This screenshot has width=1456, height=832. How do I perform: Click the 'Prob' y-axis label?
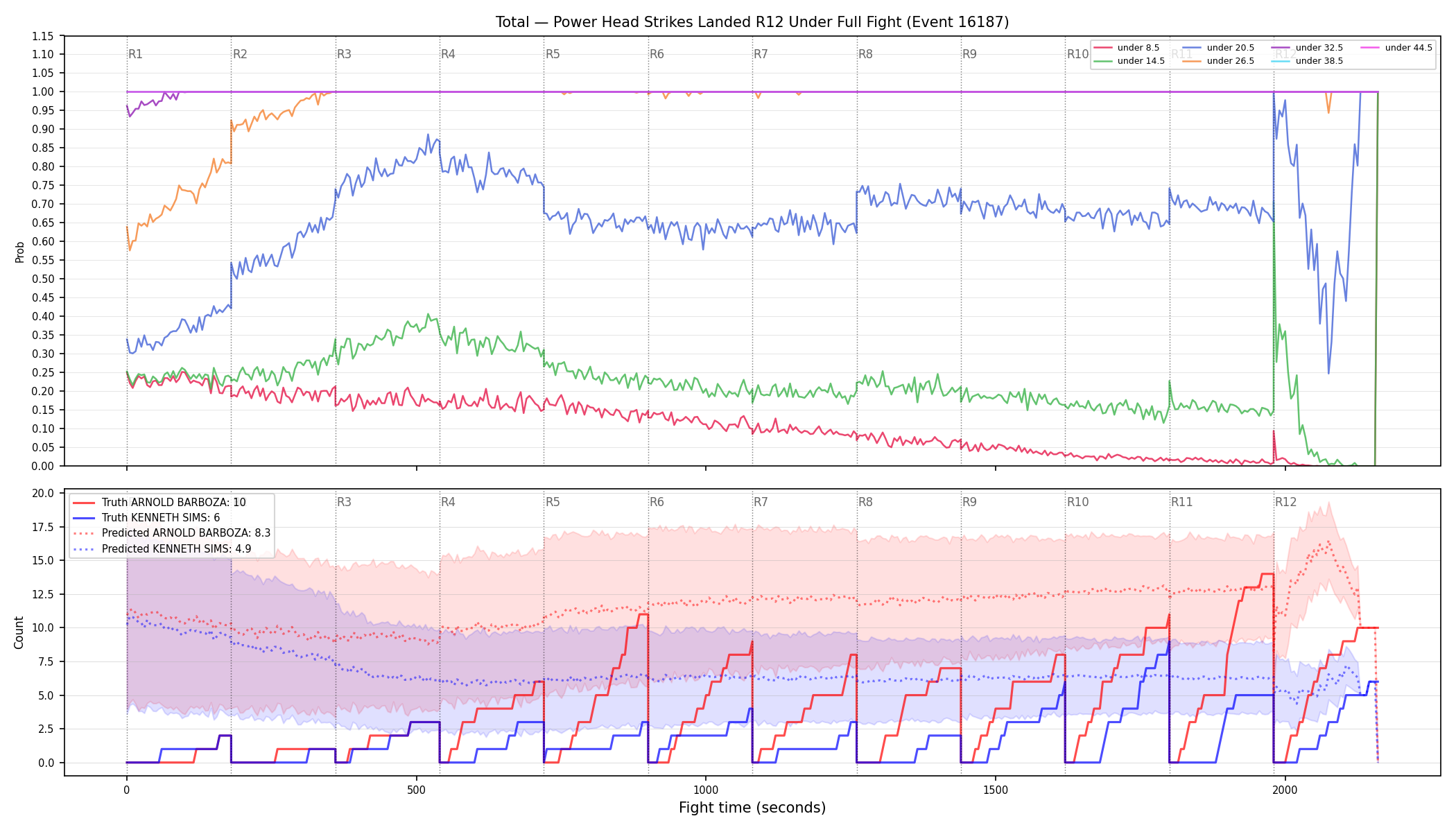19,252
